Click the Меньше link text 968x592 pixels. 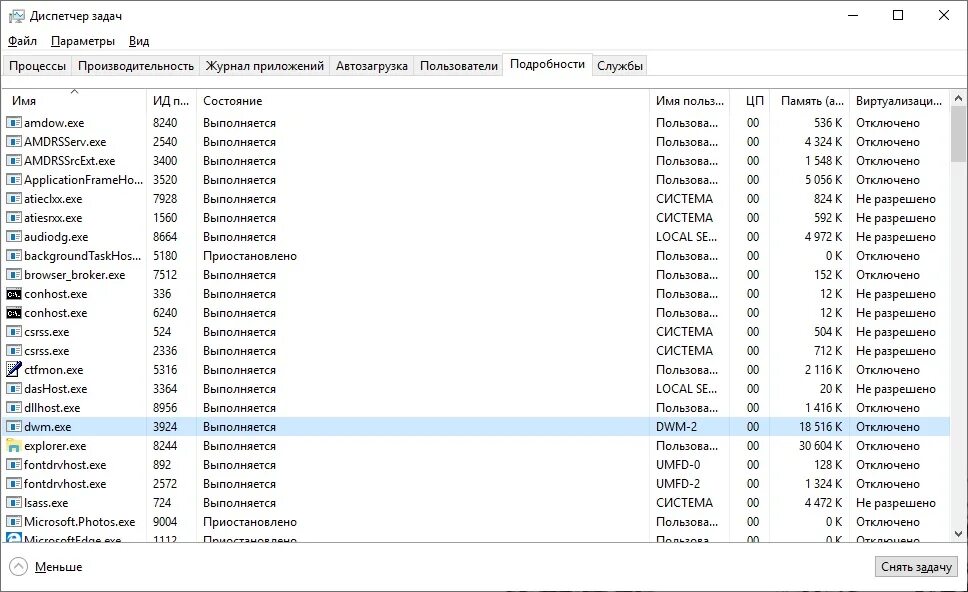[59, 567]
